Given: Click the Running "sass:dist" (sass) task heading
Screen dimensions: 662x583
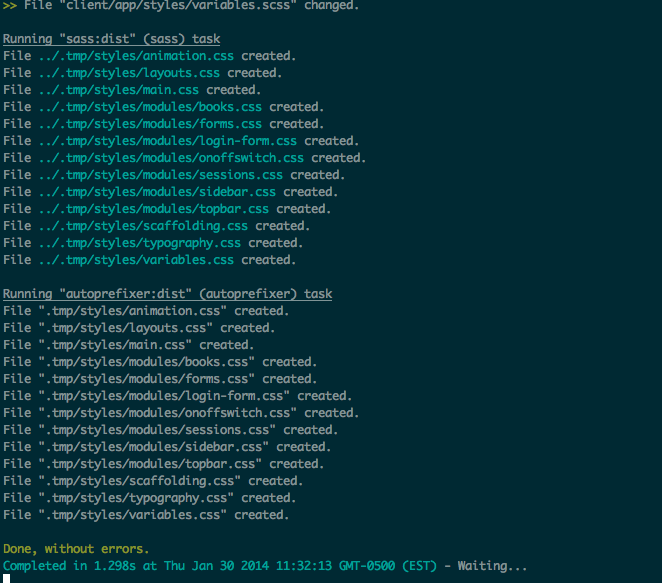Looking at the screenshot, I should (x=111, y=39).
